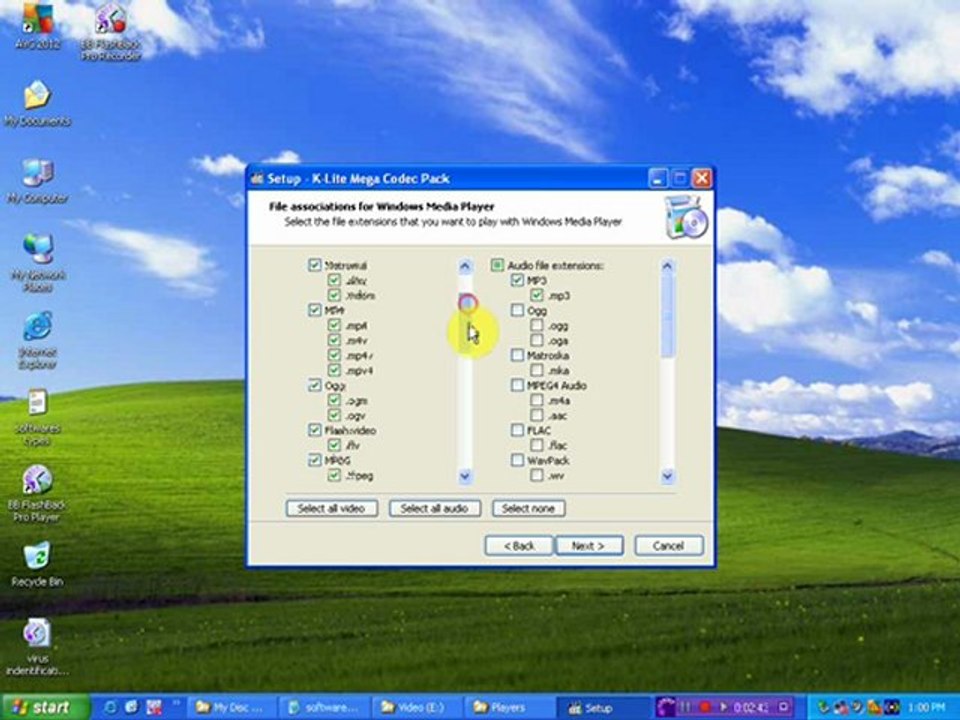
Task: Select the virus indentificat... desktop icon
Action: pos(37,647)
